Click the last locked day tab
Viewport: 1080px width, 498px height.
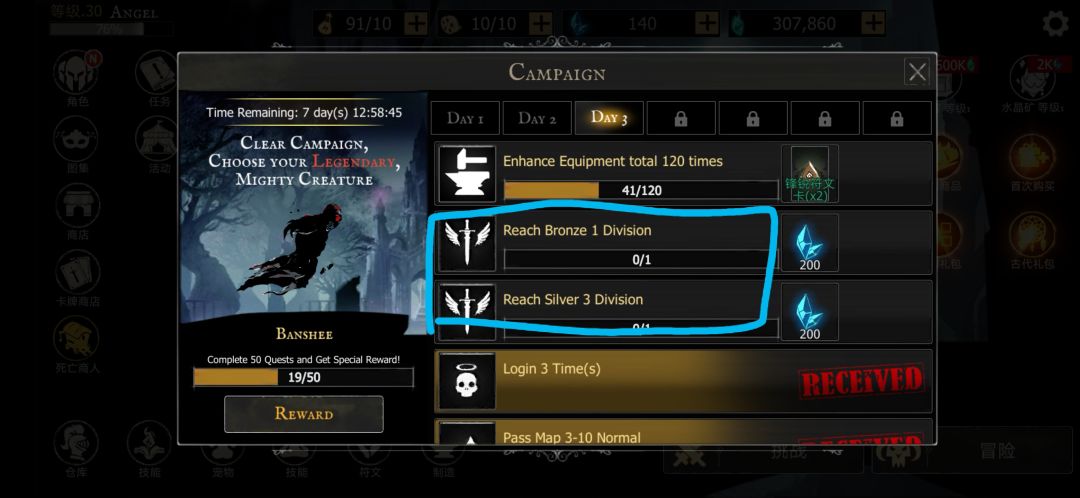[897, 118]
